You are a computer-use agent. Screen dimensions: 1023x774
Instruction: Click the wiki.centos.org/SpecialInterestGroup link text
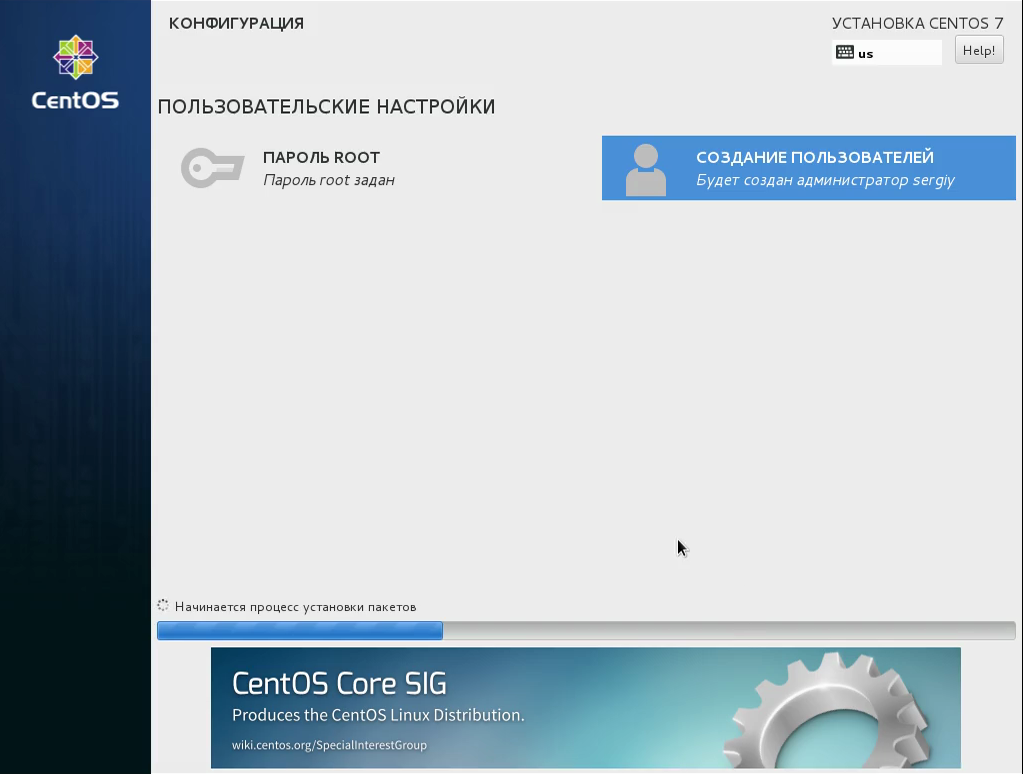tap(329, 745)
